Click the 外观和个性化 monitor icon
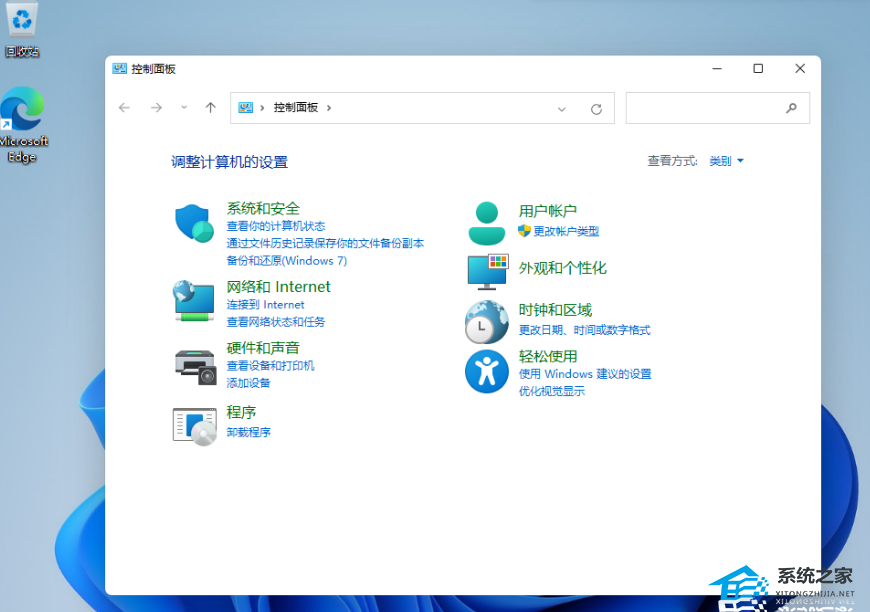This screenshot has height=612, width=870. pos(487,270)
